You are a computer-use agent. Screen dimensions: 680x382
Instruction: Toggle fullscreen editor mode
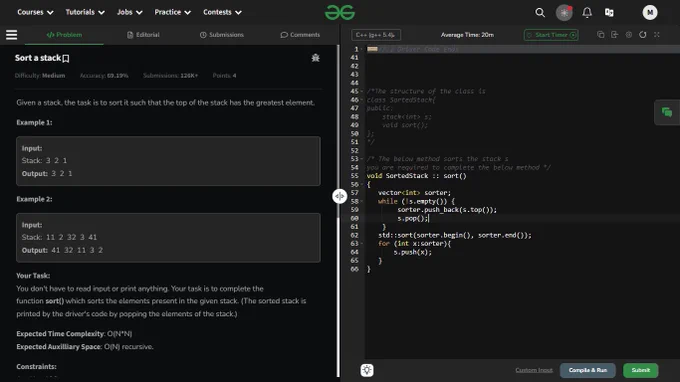click(657, 35)
